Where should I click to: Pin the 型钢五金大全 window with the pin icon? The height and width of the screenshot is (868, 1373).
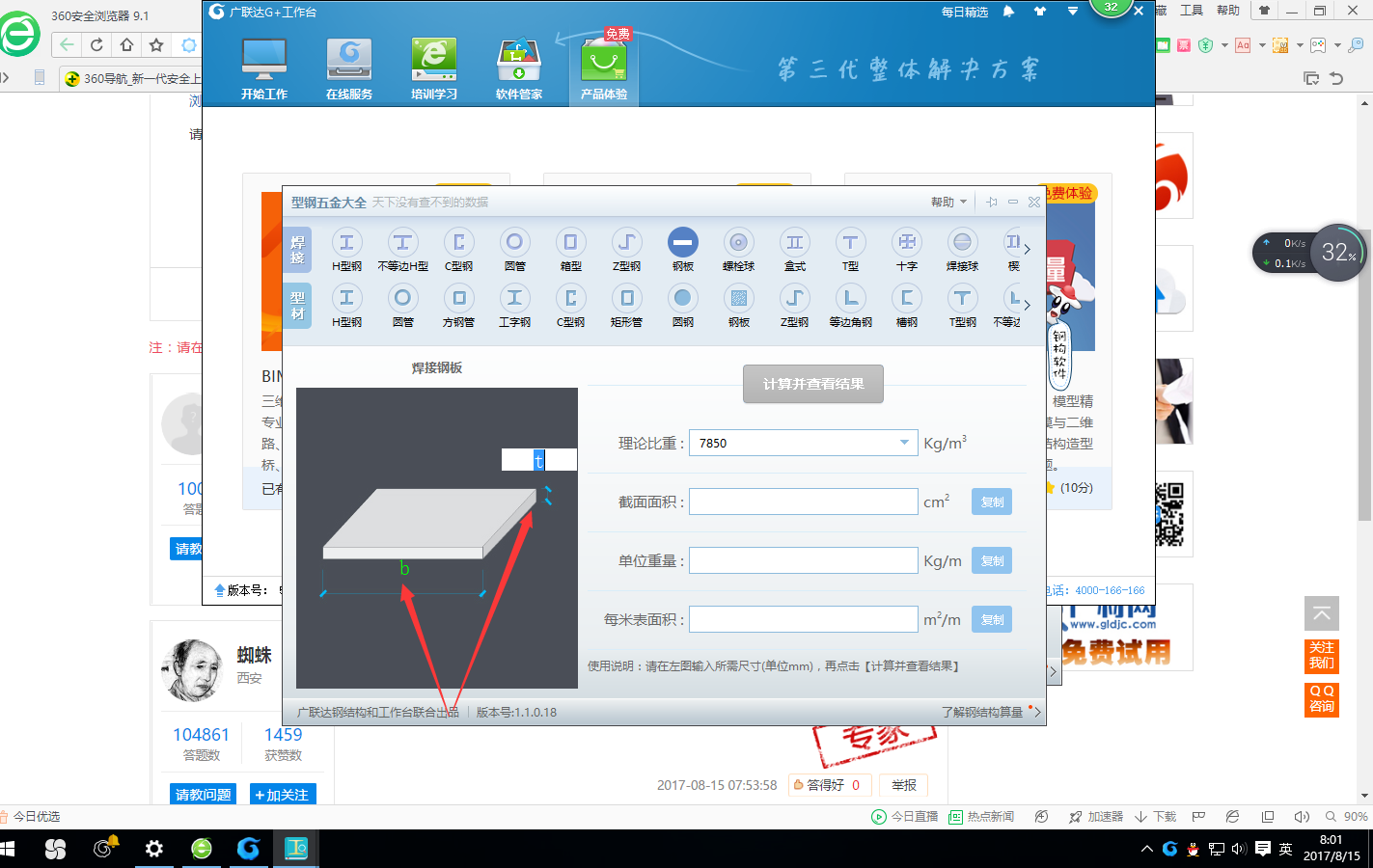click(x=991, y=202)
